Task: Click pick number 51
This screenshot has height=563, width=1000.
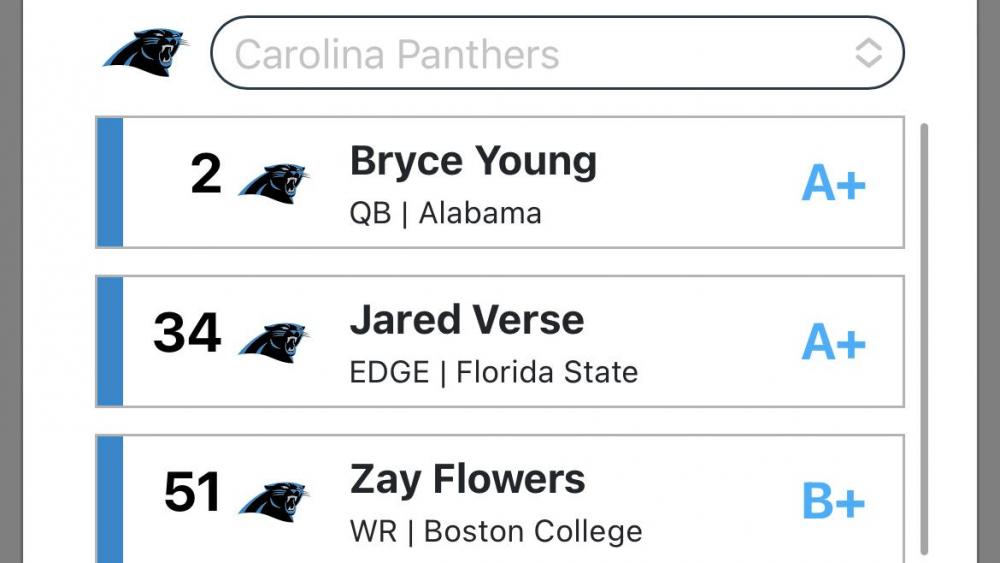Action: click(x=191, y=492)
